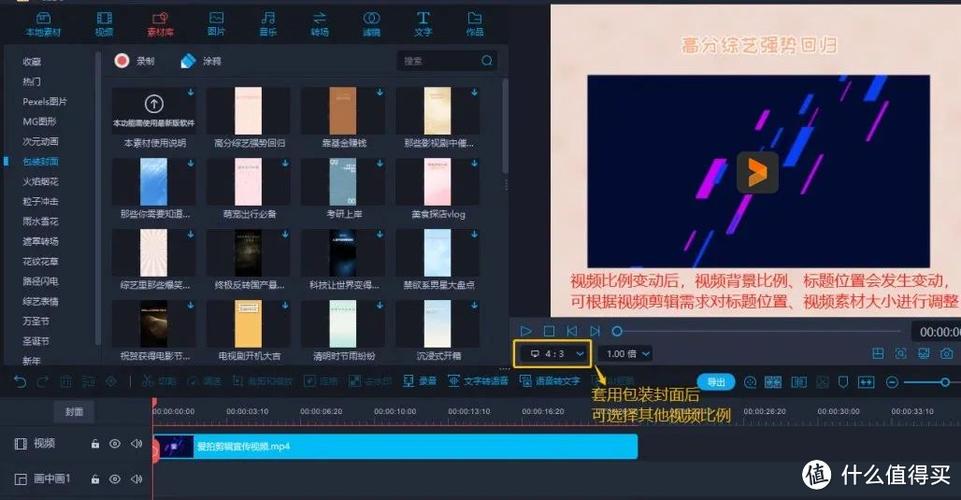This screenshot has width=961, height=500.
Task: Select the 涂鸦 doodle pen tool
Action: coord(201,61)
